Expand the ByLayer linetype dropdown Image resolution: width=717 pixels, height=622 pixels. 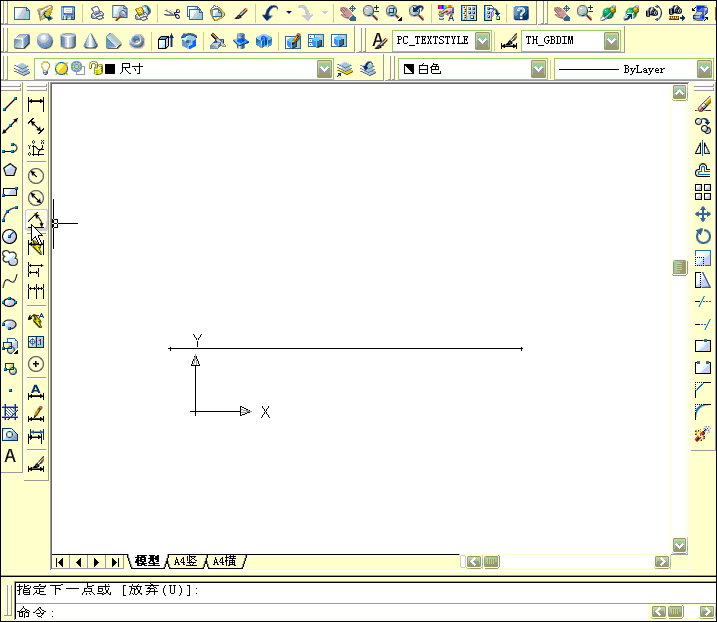tap(704, 69)
